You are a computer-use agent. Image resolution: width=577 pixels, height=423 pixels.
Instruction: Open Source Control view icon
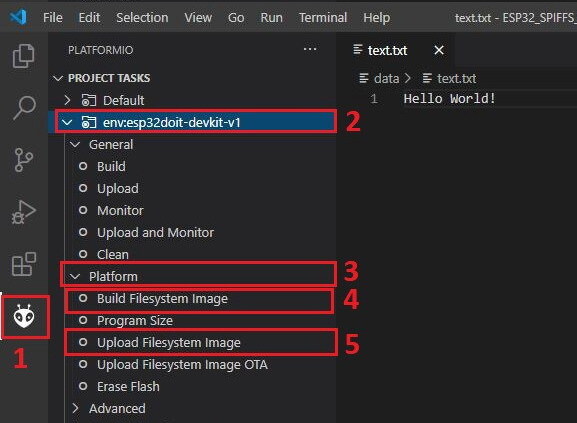point(24,160)
